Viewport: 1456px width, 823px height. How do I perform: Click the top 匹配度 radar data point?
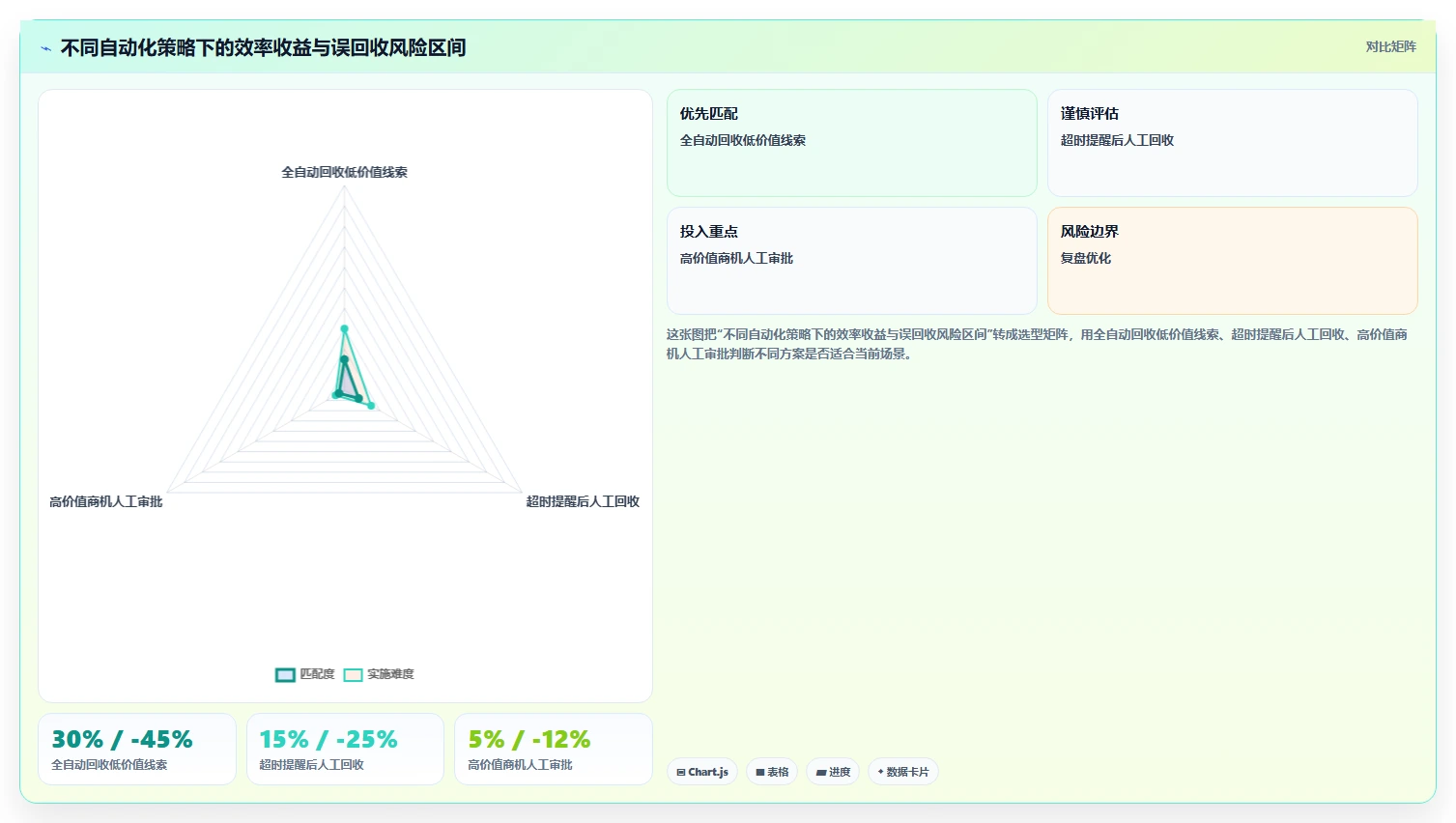344,359
